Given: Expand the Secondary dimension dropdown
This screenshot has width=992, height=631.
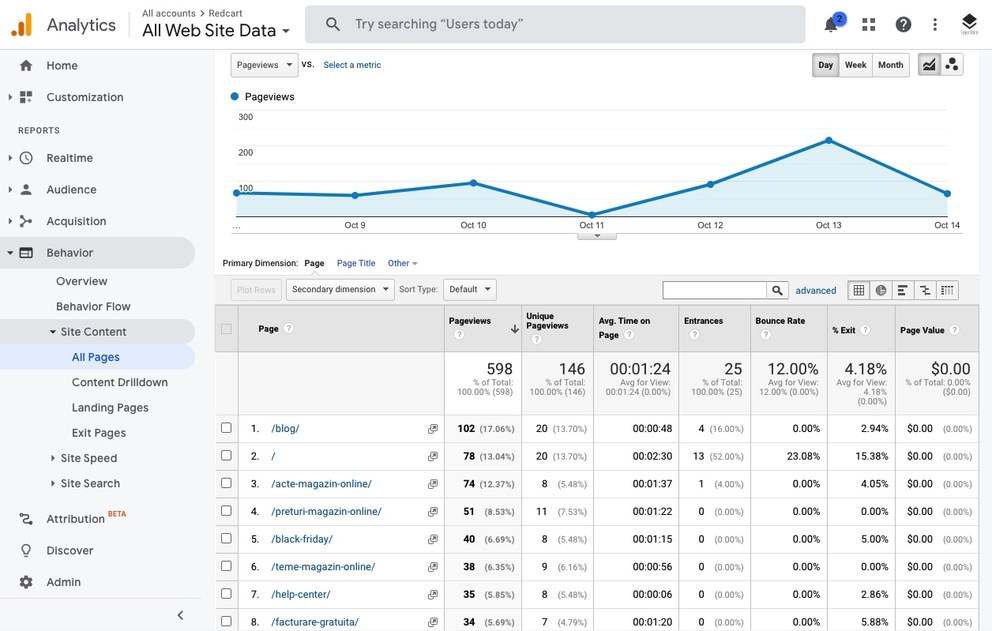Looking at the screenshot, I should point(340,290).
